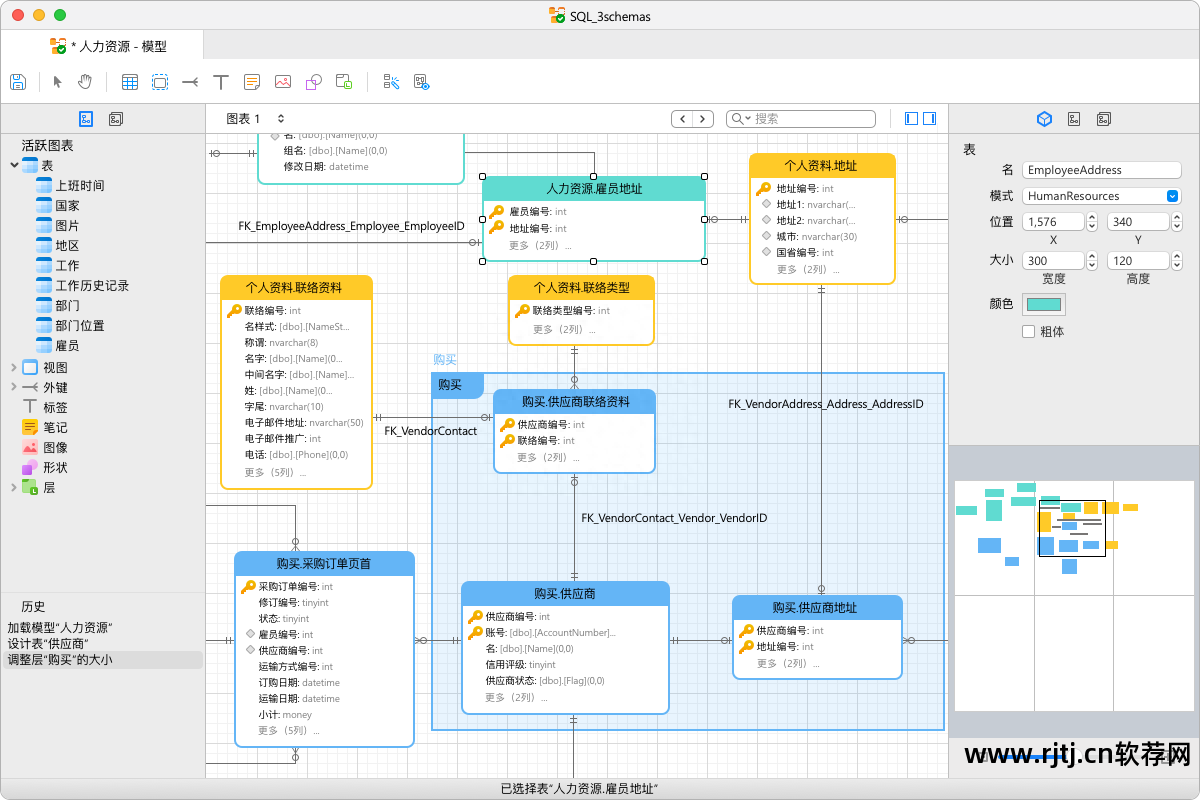Toggle the right sidebar visibility button

point(929,118)
